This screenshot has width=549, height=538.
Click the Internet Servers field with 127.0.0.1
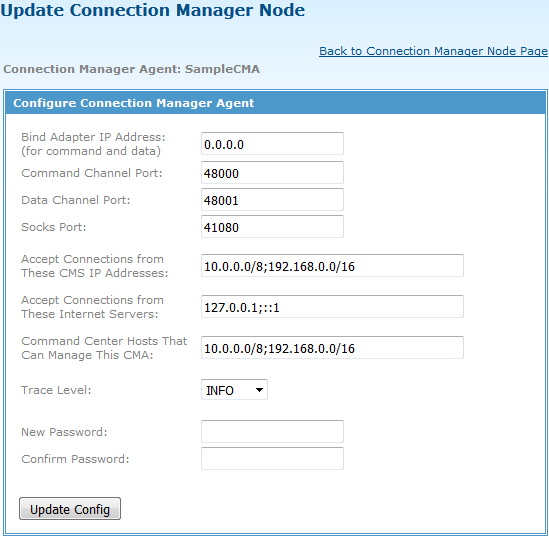tap(332, 307)
